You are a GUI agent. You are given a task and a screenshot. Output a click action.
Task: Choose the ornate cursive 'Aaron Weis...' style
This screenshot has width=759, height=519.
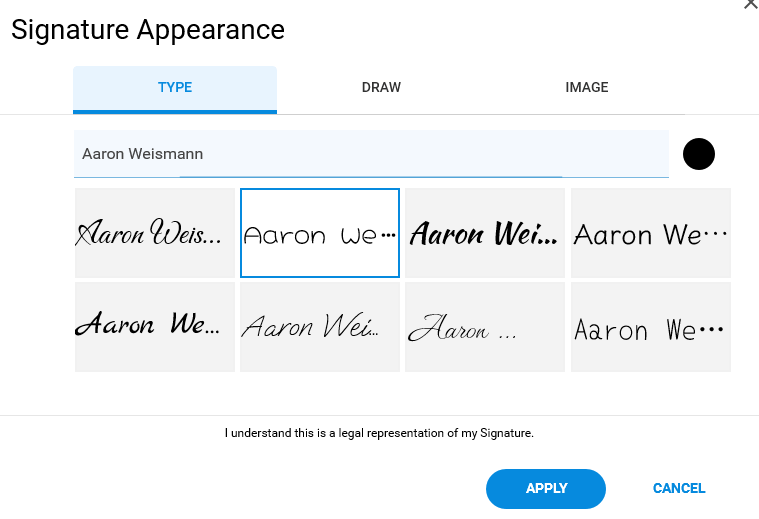tap(155, 233)
